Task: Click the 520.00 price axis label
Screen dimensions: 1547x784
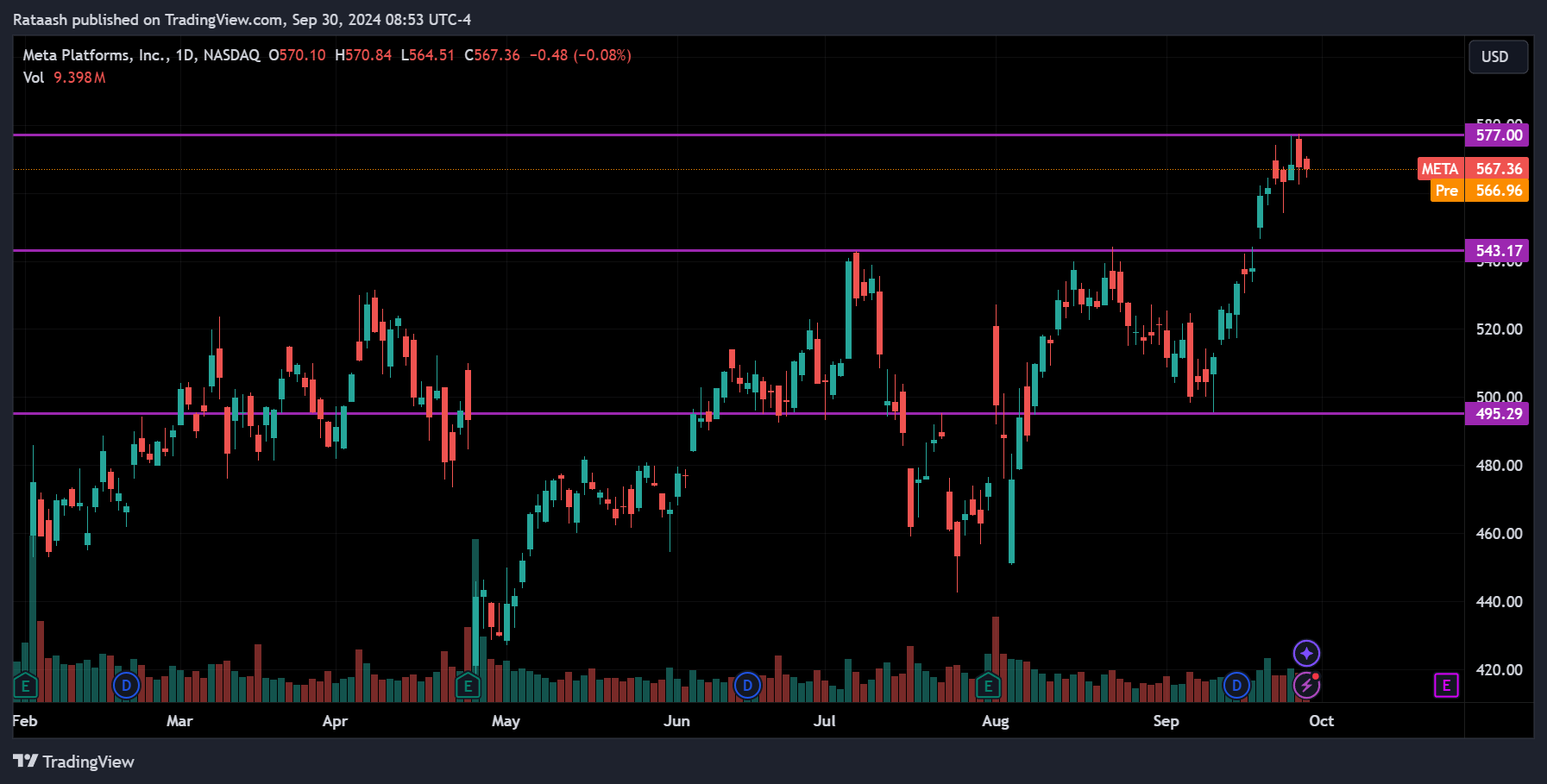Action: click(1499, 329)
